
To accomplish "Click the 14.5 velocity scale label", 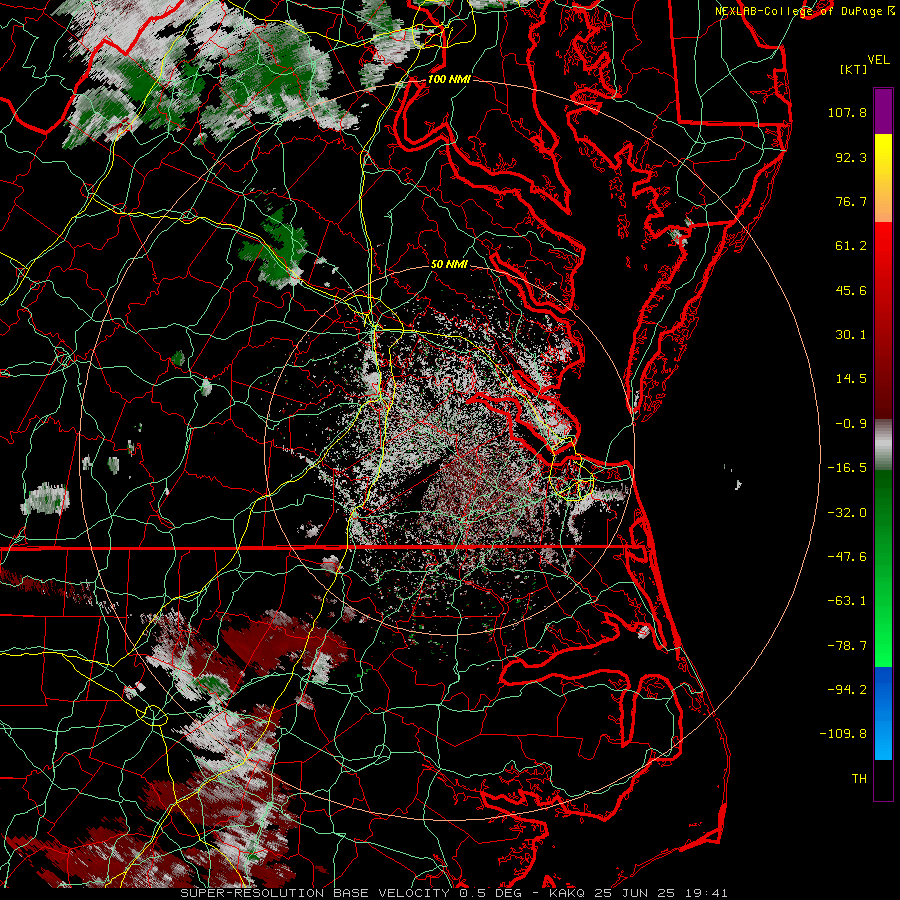I will pyautogui.click(x=851, y=379).
